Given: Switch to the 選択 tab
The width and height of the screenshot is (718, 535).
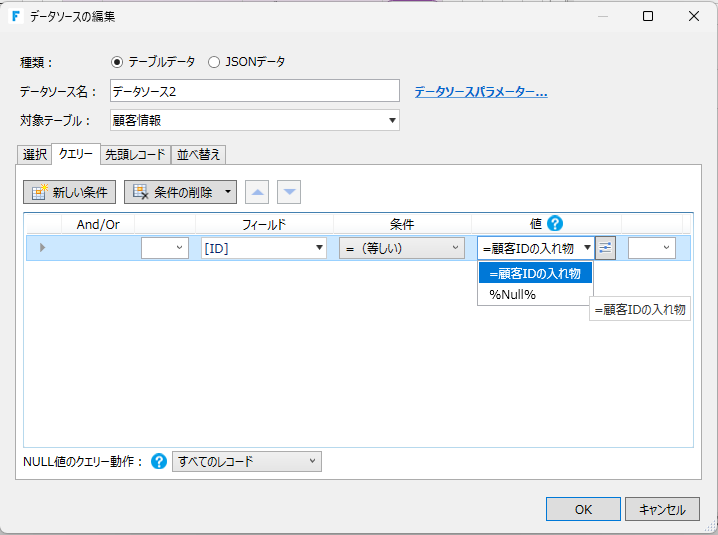Looking at the screenshot, I should click(x=35, y=154).
